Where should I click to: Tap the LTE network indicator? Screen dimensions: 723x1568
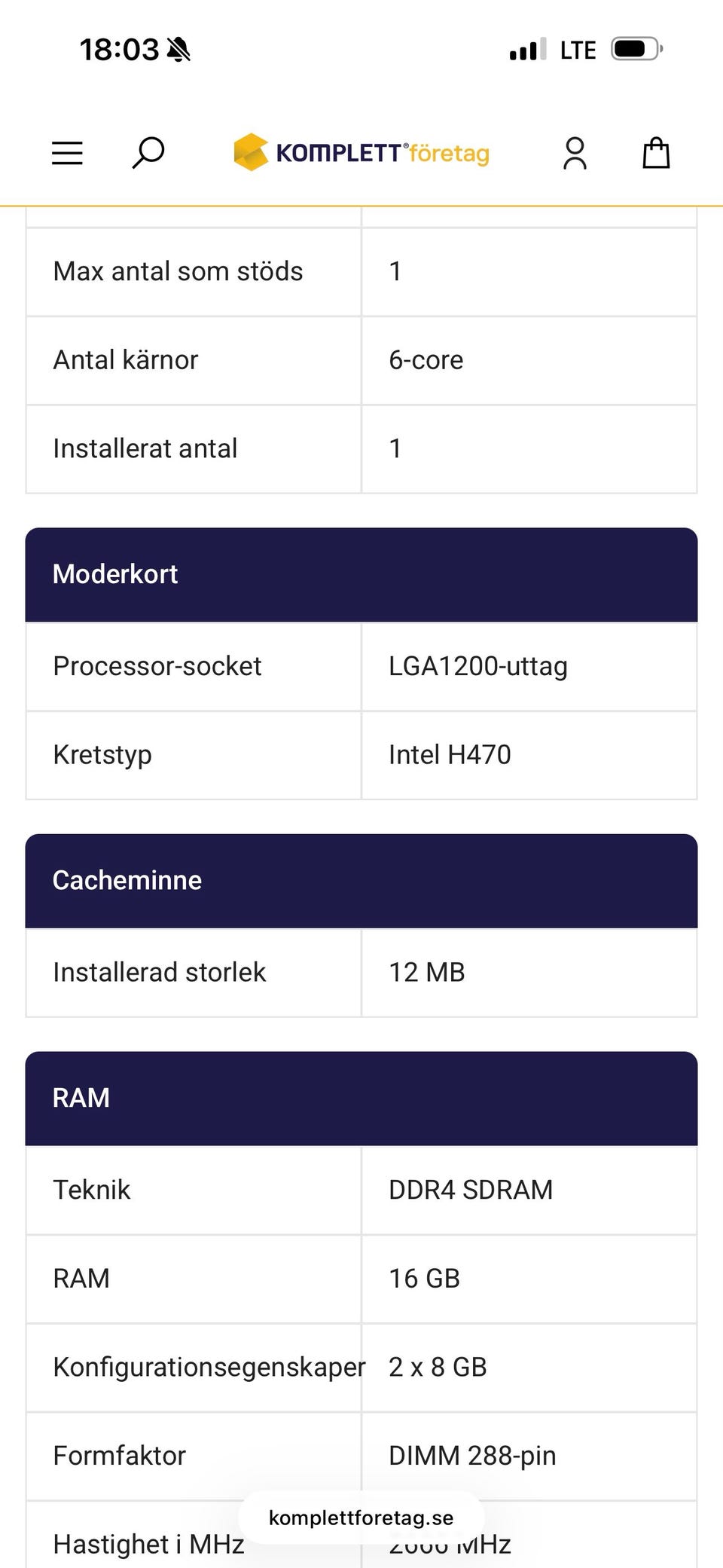(578, 50)
